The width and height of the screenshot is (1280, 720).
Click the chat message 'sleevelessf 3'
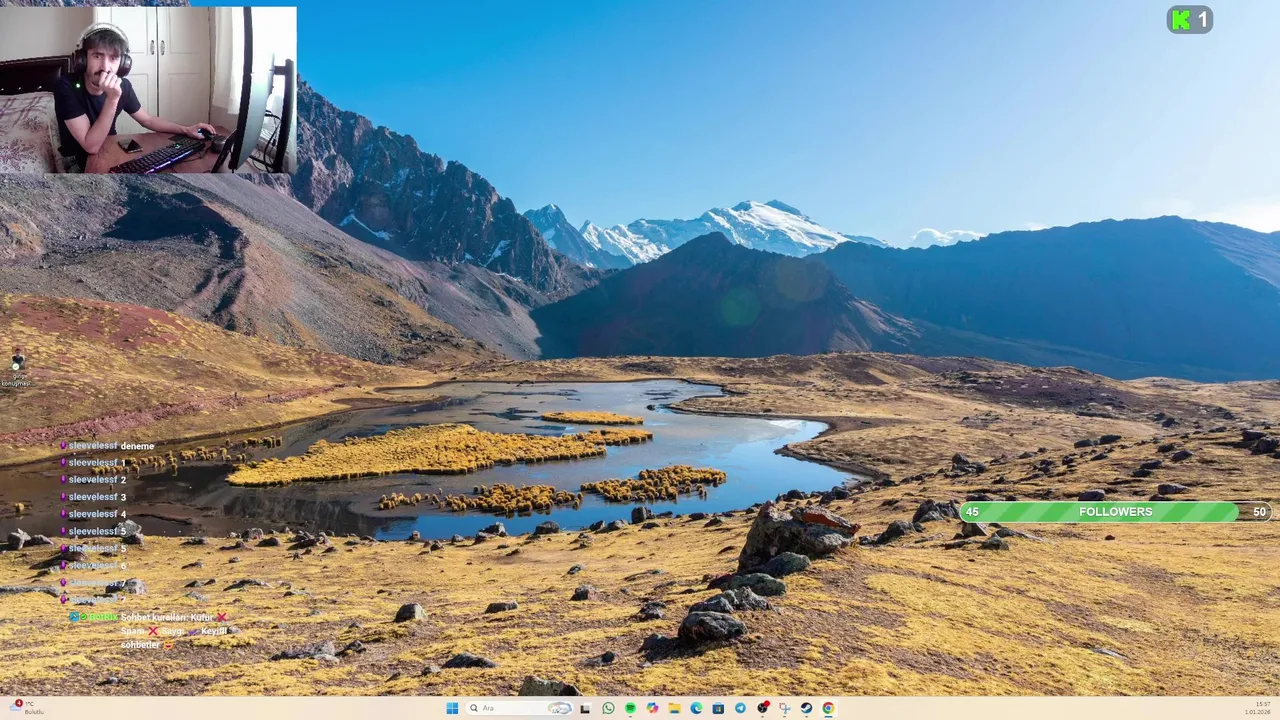pos(93,497)
